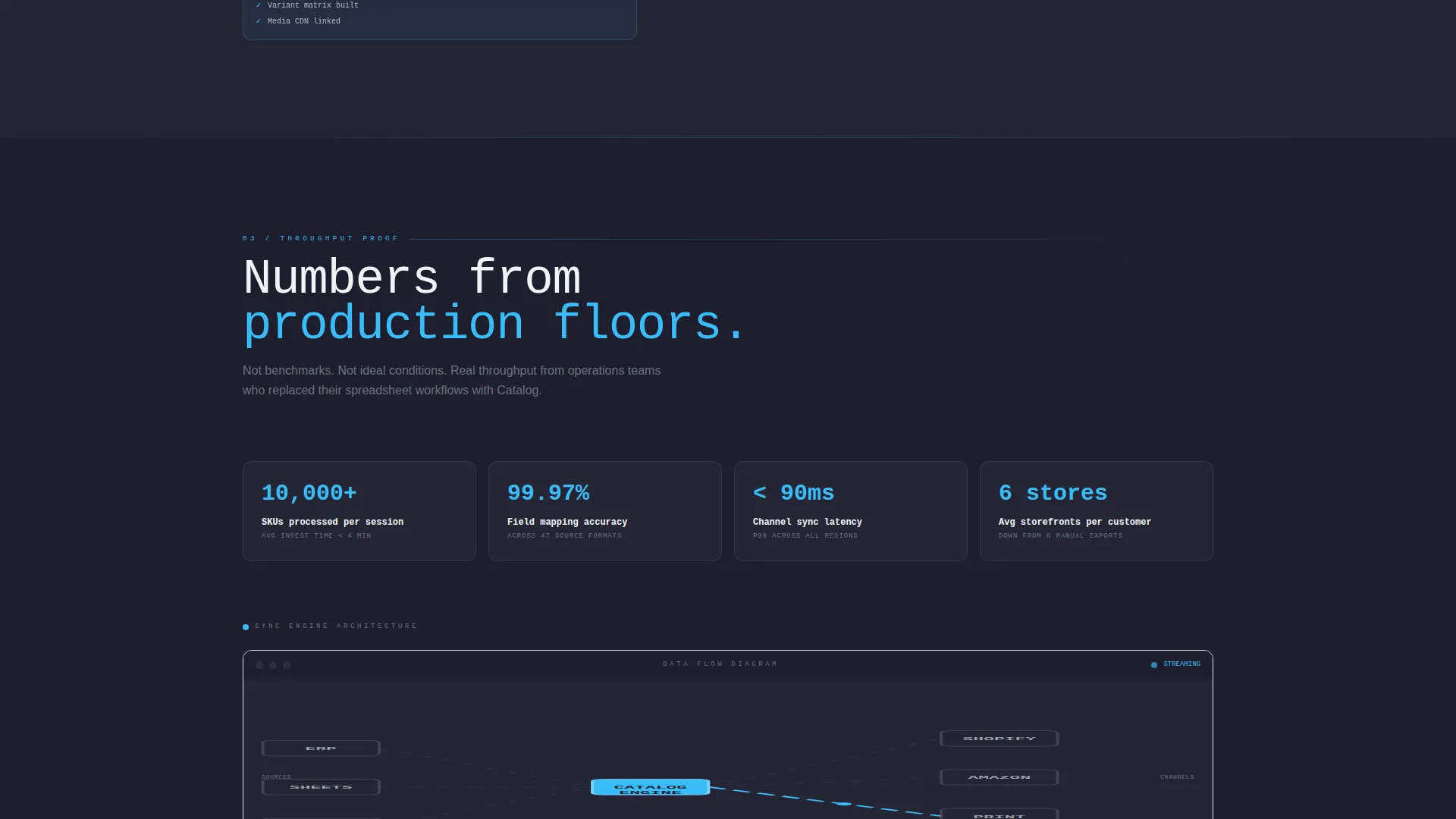
Task: Click the Numbers from heading line
Action: pyautogui.click(x=412, y=278)
